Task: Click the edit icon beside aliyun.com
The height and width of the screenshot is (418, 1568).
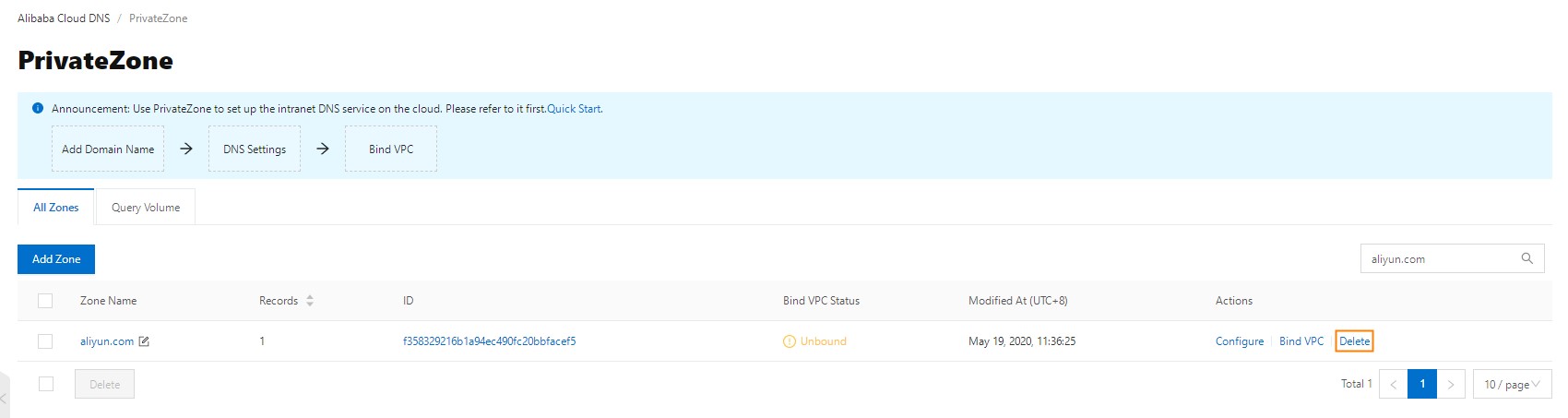Action: (x=144, y=341)
